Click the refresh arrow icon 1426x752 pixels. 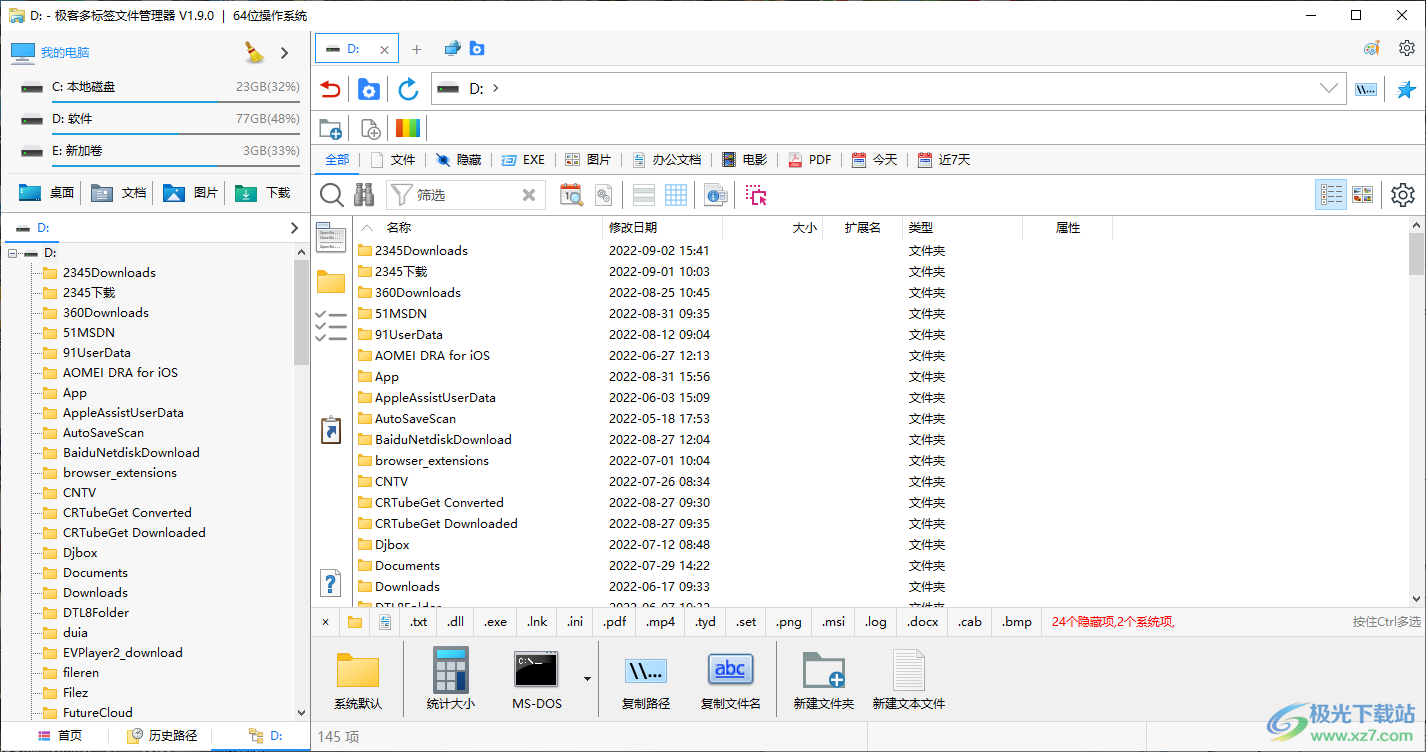408,89
